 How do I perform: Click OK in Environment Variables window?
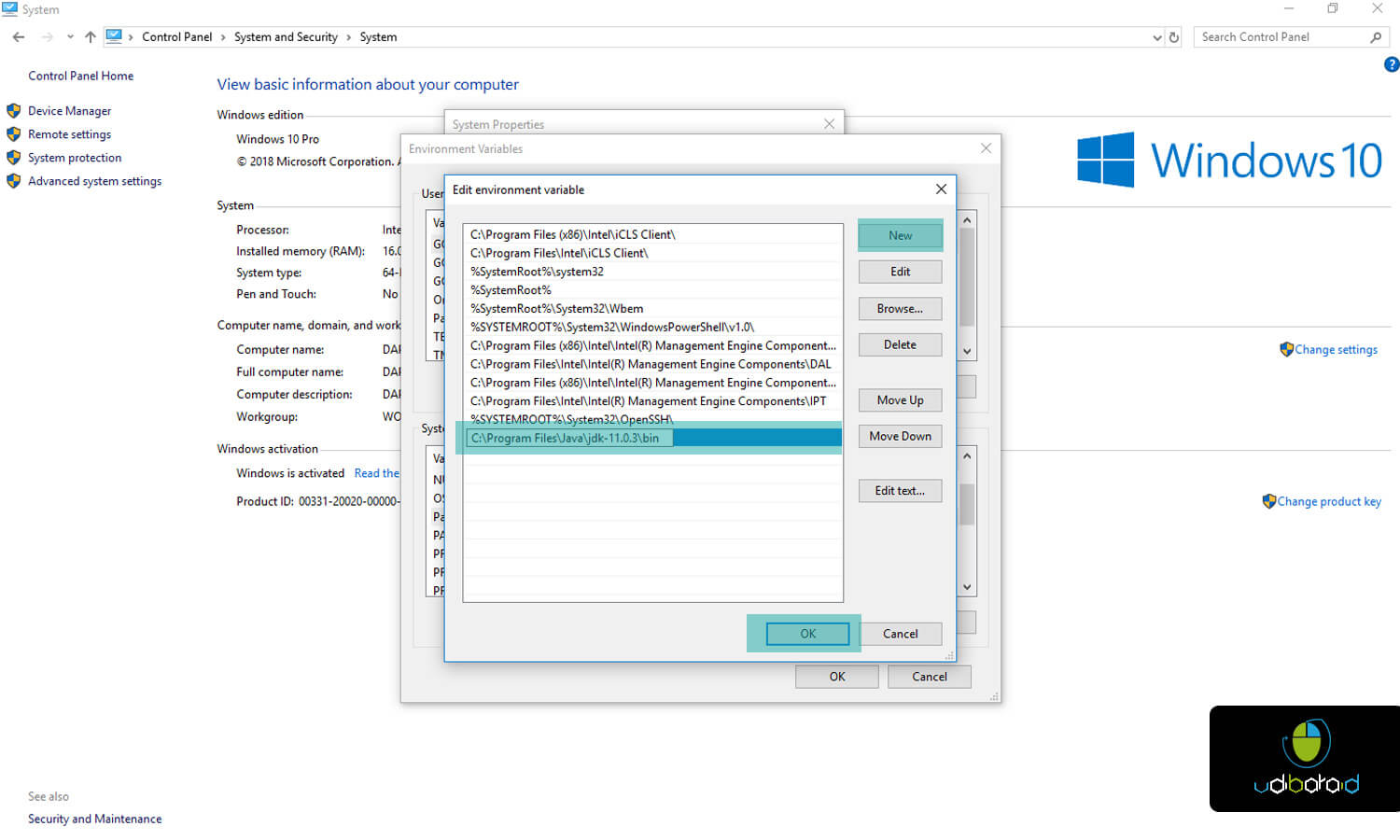click(x=837, y=677)
